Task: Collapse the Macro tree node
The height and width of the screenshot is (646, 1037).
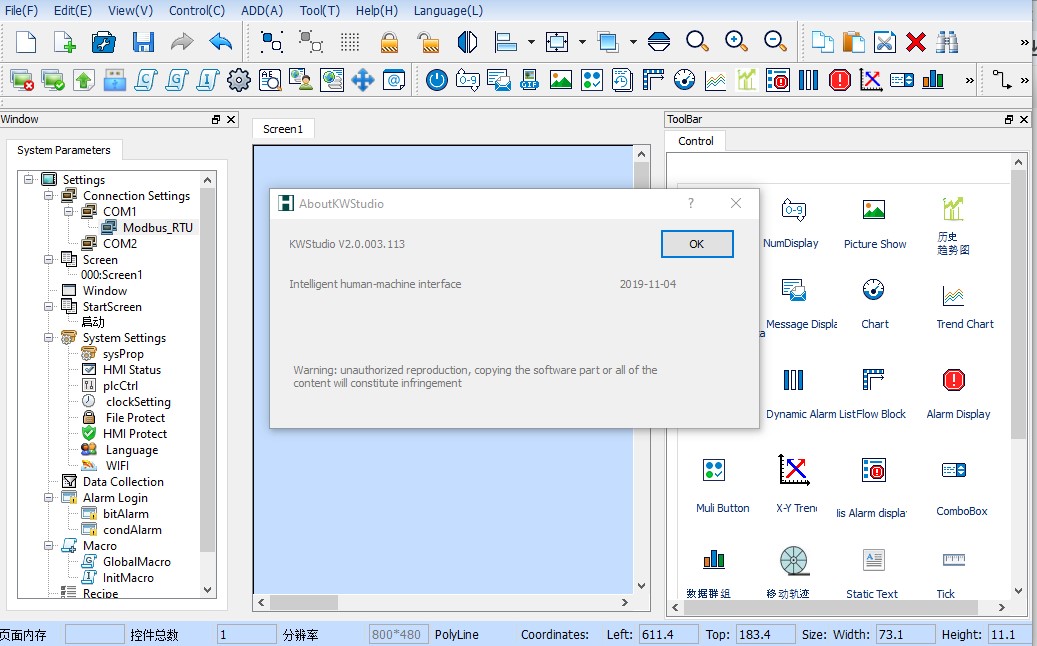Action: [x=48, y=545]
